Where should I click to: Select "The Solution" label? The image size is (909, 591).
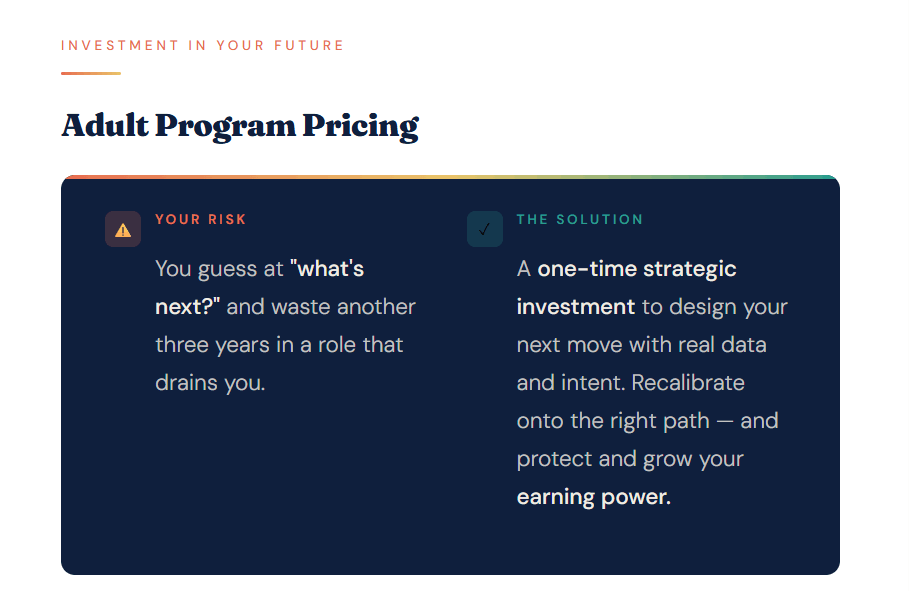(580, 219)
